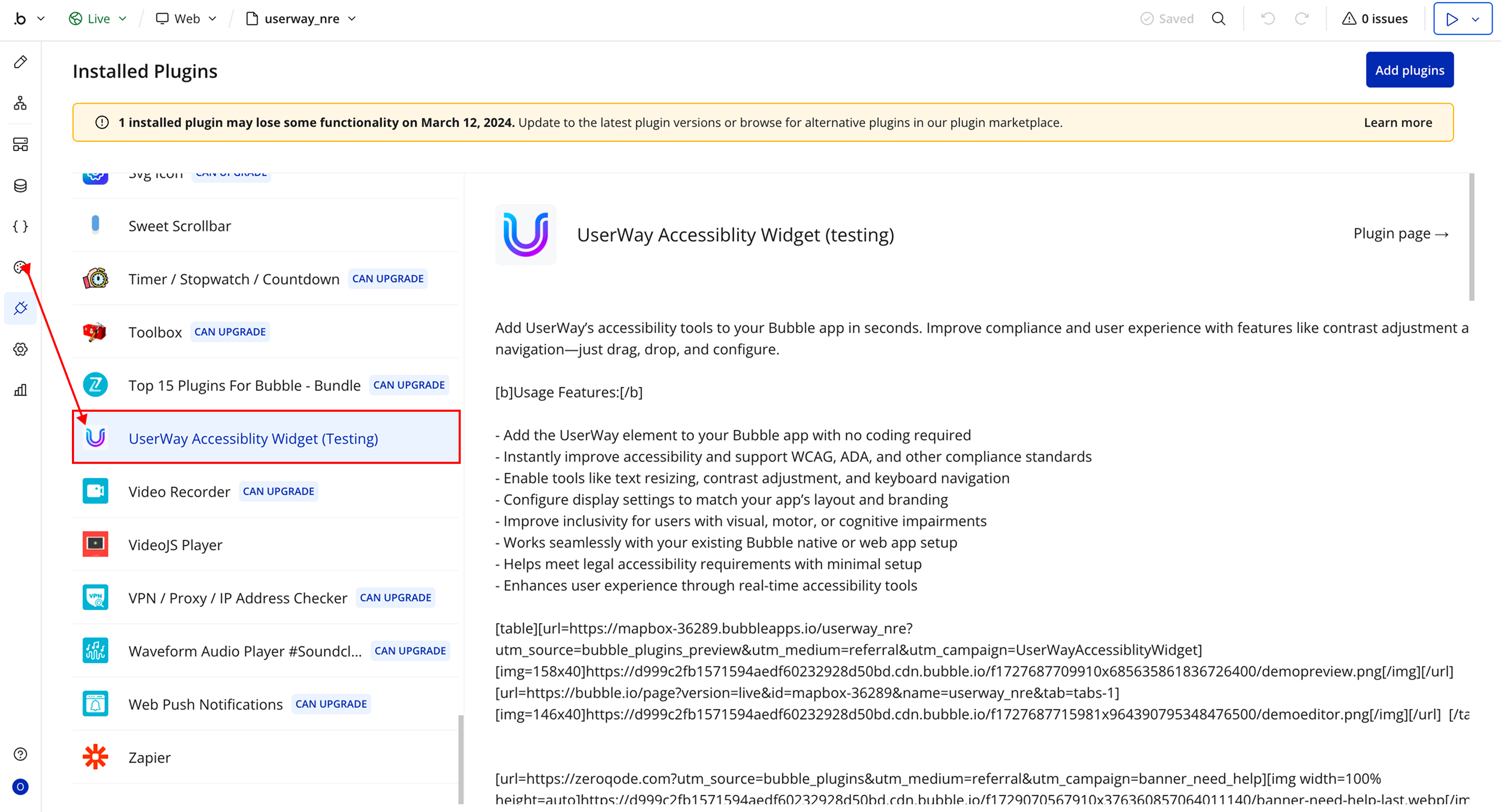Click the search magnifier icon in top bar
Screen dimensions: 1501x812
[1219, 19]
